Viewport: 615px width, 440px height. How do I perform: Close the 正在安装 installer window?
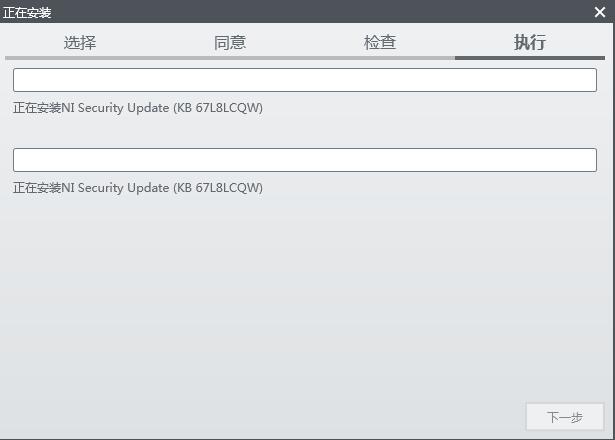pos(600,12)
